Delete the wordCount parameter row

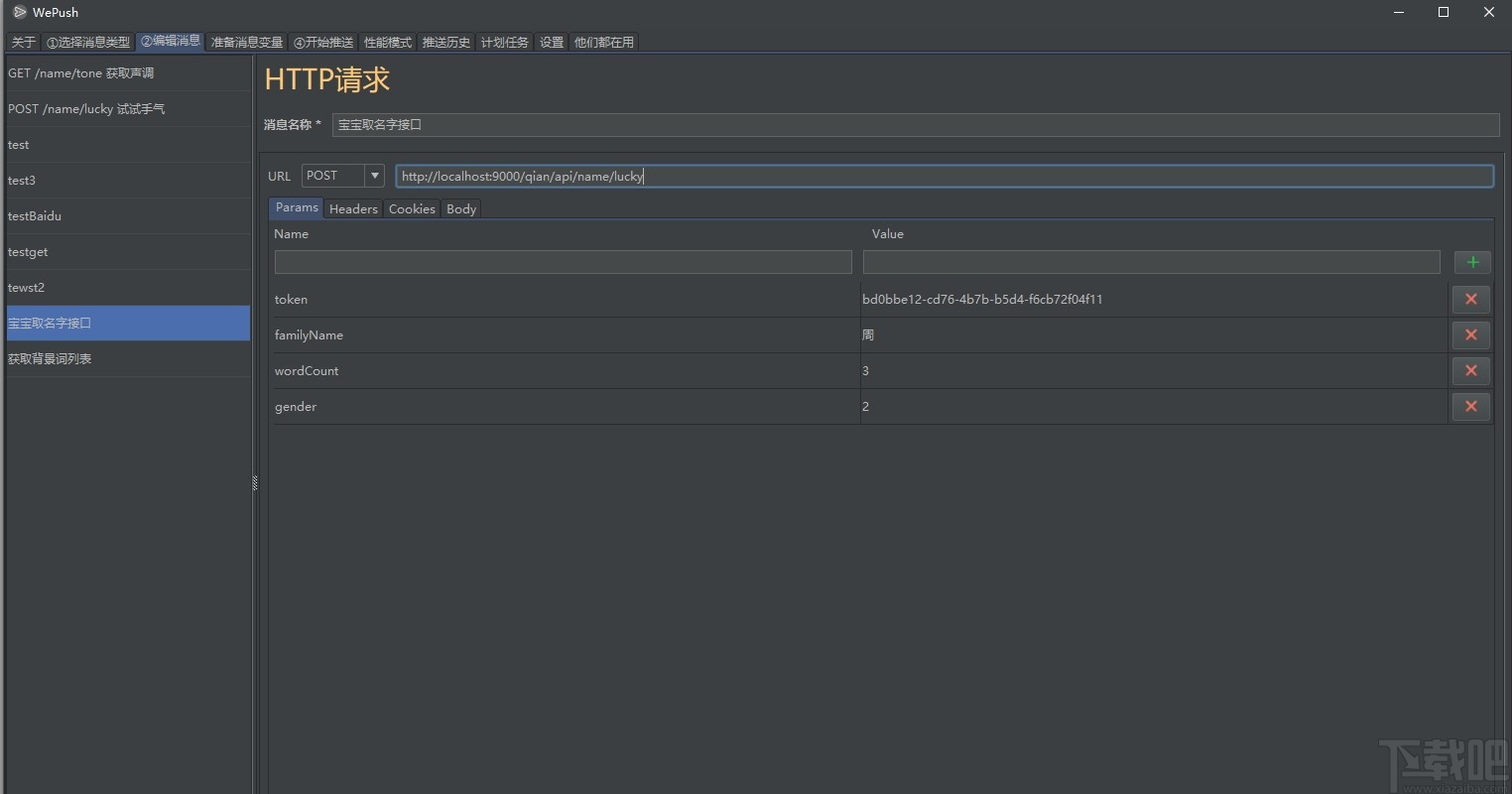[1470, 370]
